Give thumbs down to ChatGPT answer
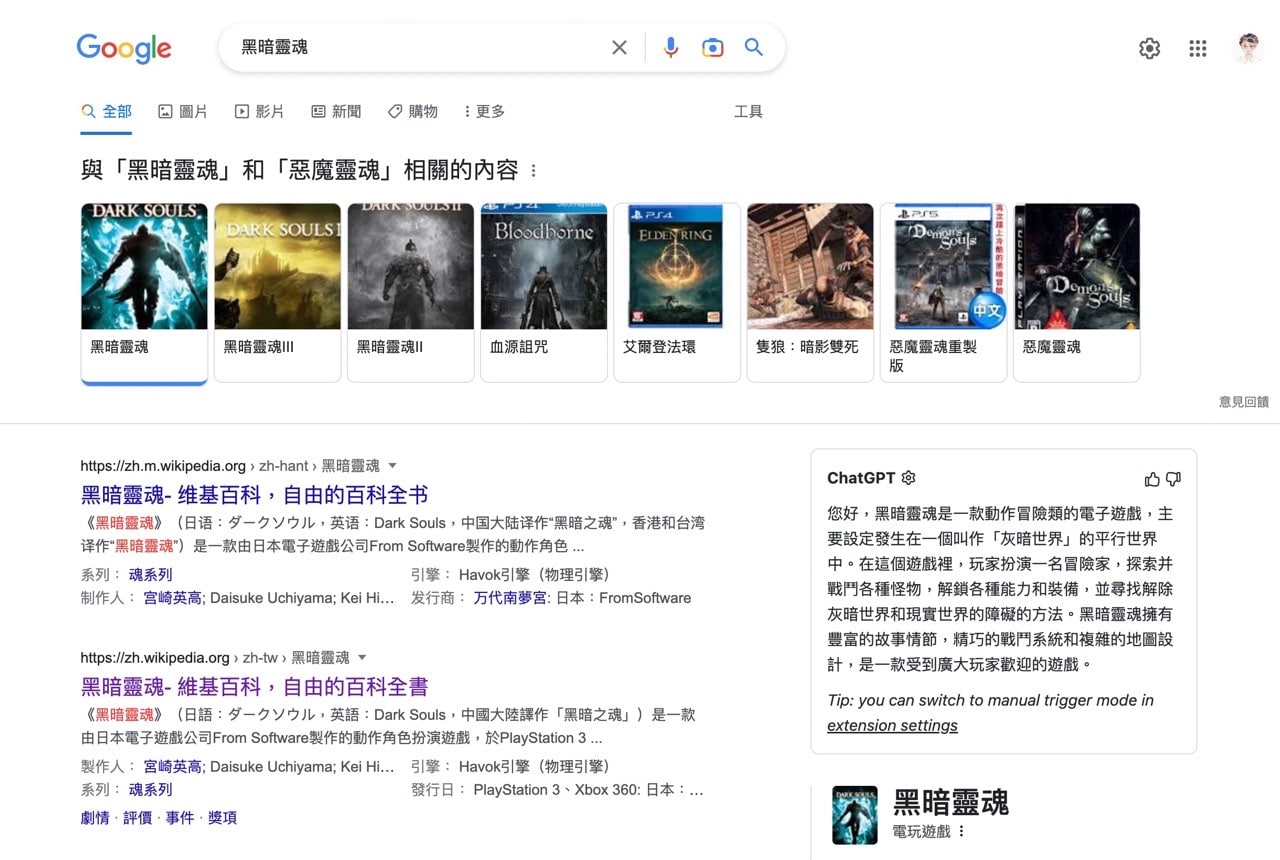 pos(1173,479)
